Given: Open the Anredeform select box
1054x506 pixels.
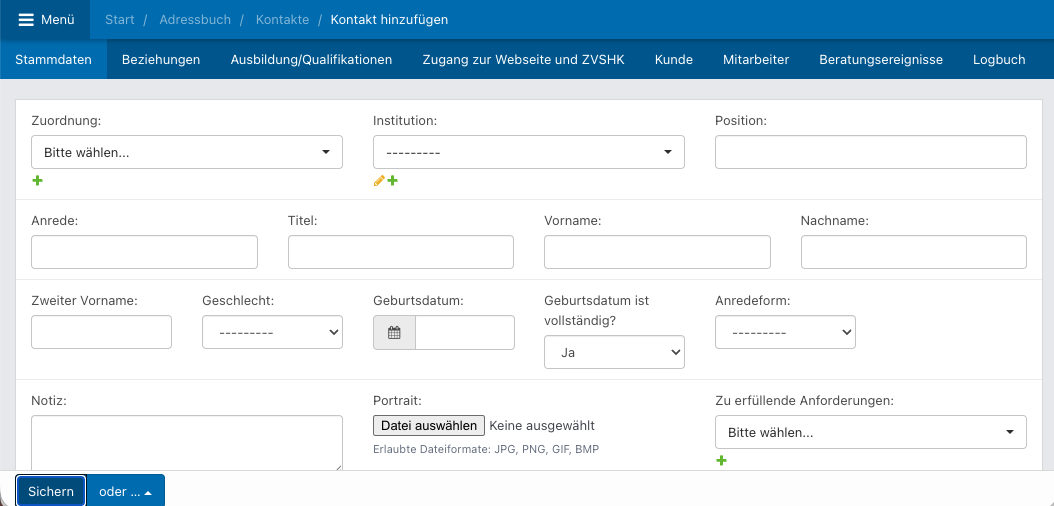Looking at the screenshot, I should pos(785,332).
